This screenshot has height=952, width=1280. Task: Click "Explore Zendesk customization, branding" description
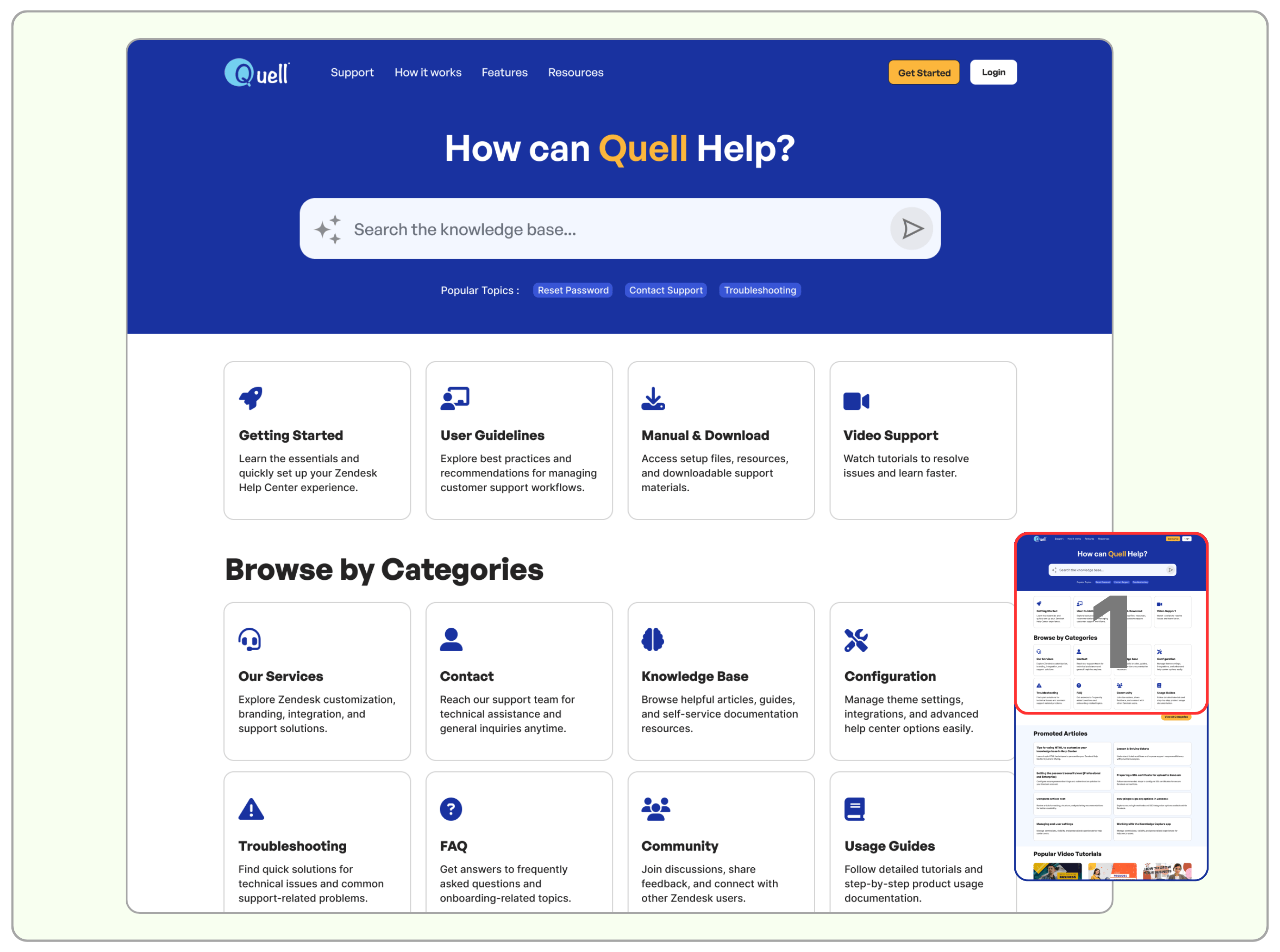click(x=317, y=714)
